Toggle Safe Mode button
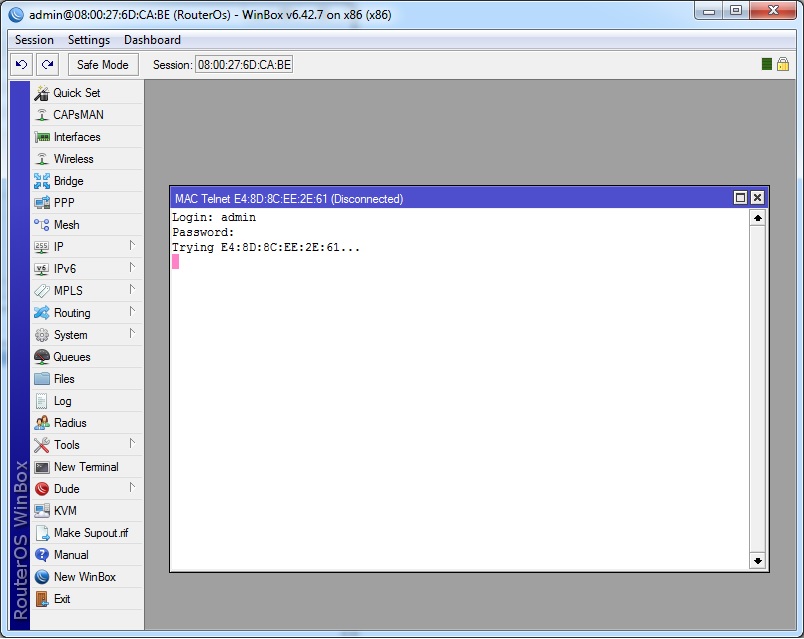Image resolution: width=804 pixels, height=639 pixels. coord(103,65)
